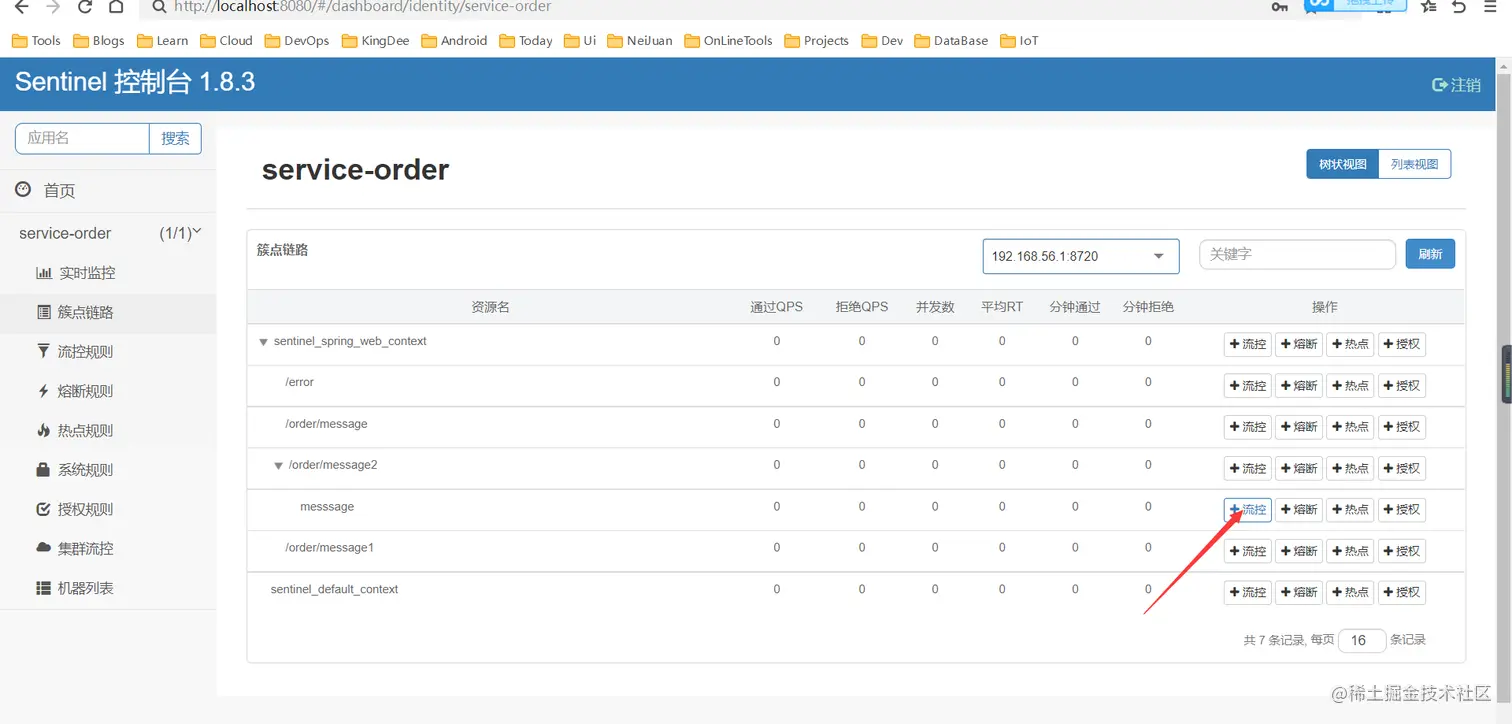Collapse the /order/message2 tree node
Screen dimensions: 1512x724
279,466
